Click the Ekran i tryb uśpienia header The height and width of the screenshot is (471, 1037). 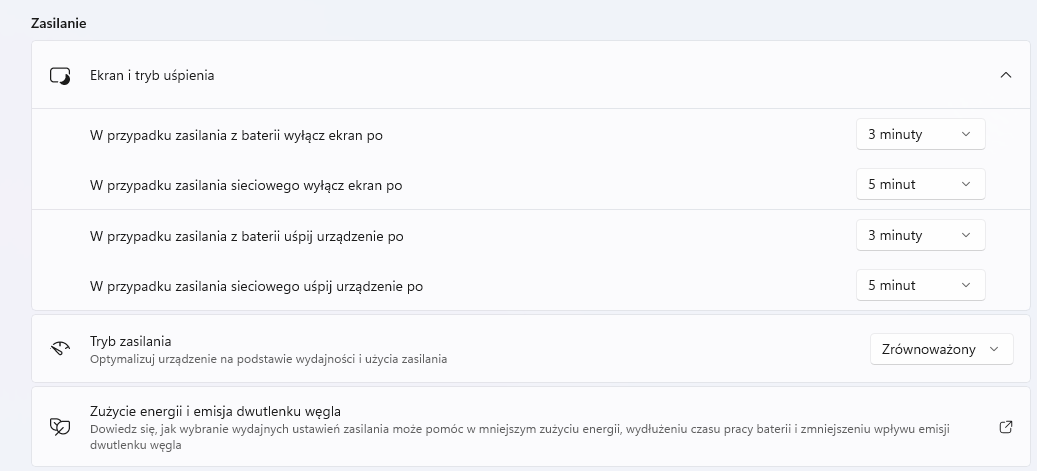pyautogui.click(x=530, y=75)
